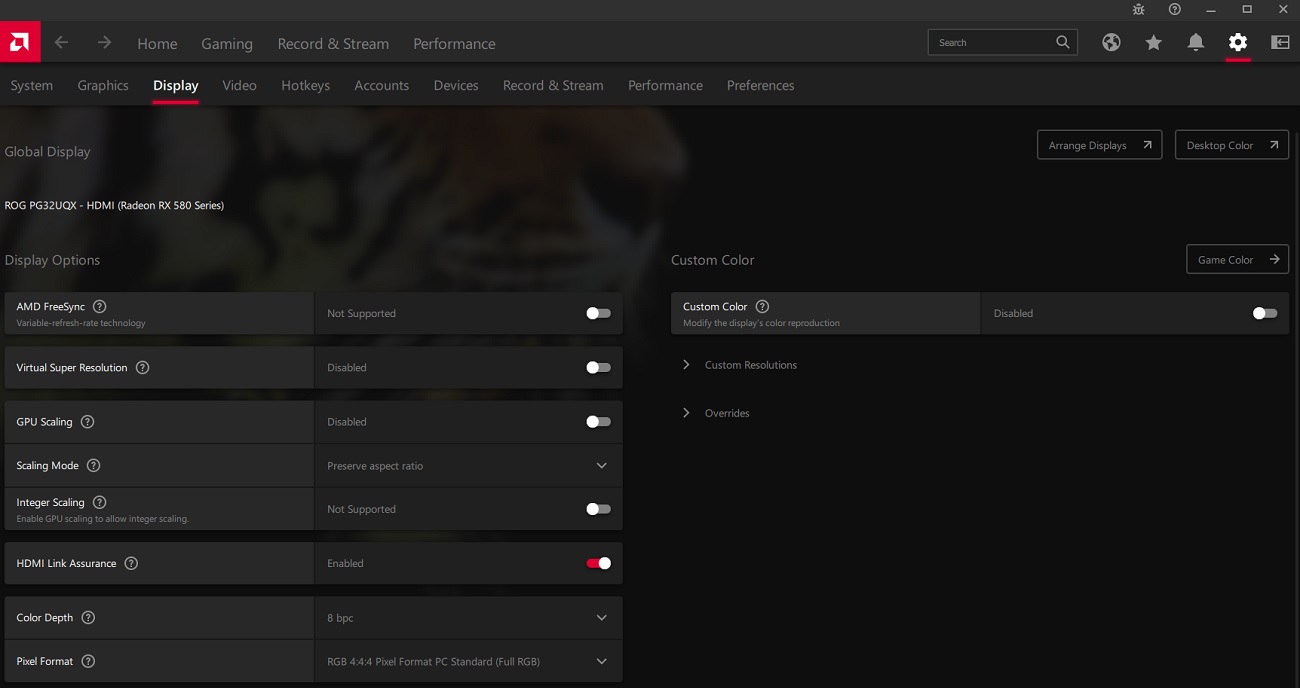Switch to the Video tab
1300x688 pixels.
240,85
